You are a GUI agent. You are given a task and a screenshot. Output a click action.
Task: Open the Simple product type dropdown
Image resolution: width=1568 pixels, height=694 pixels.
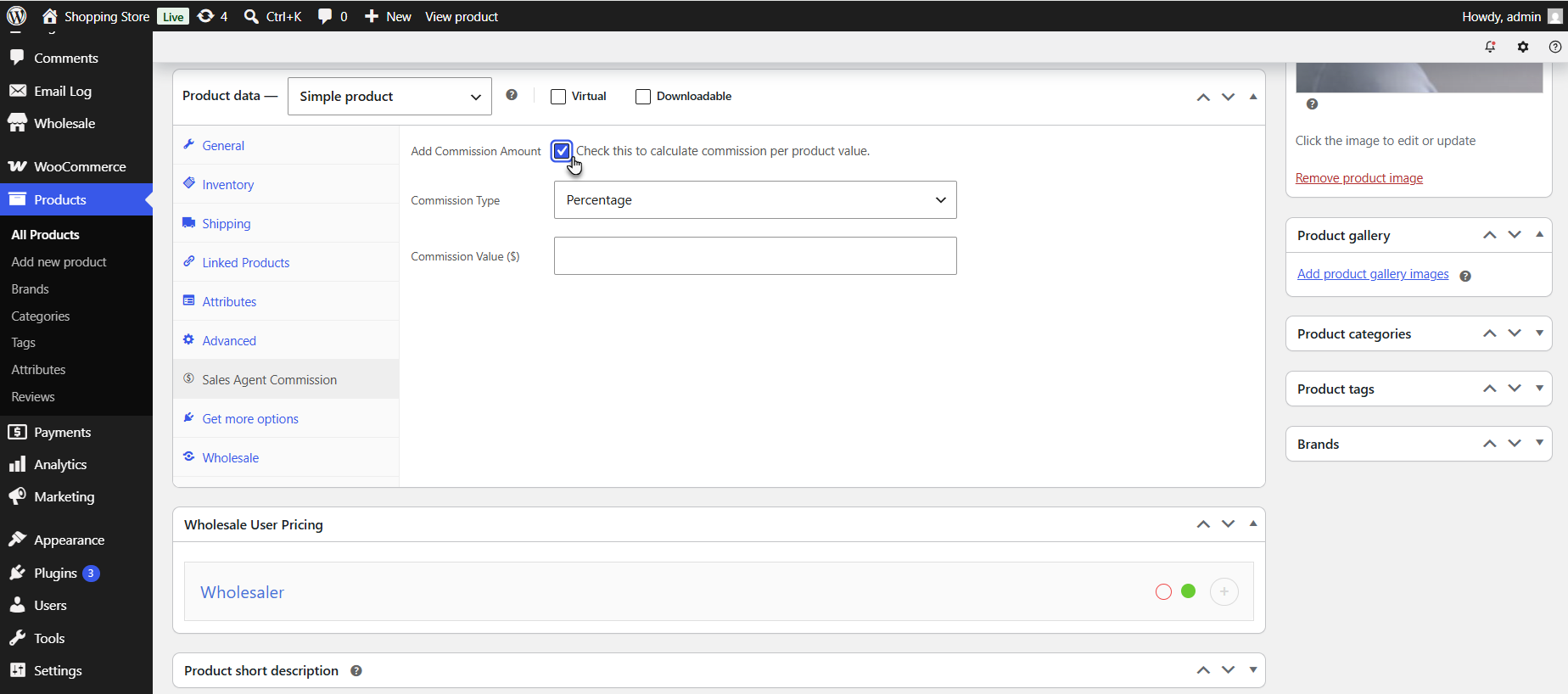coord(389,96)
